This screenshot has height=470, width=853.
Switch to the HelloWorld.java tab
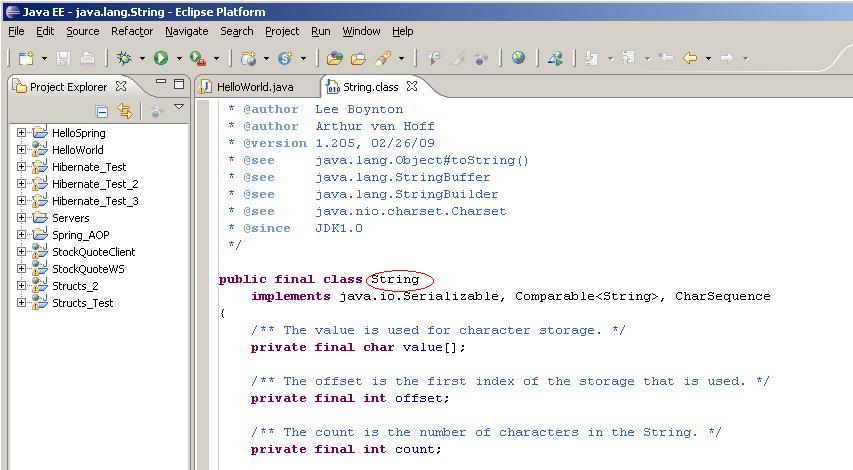click(x=255, y=86)
